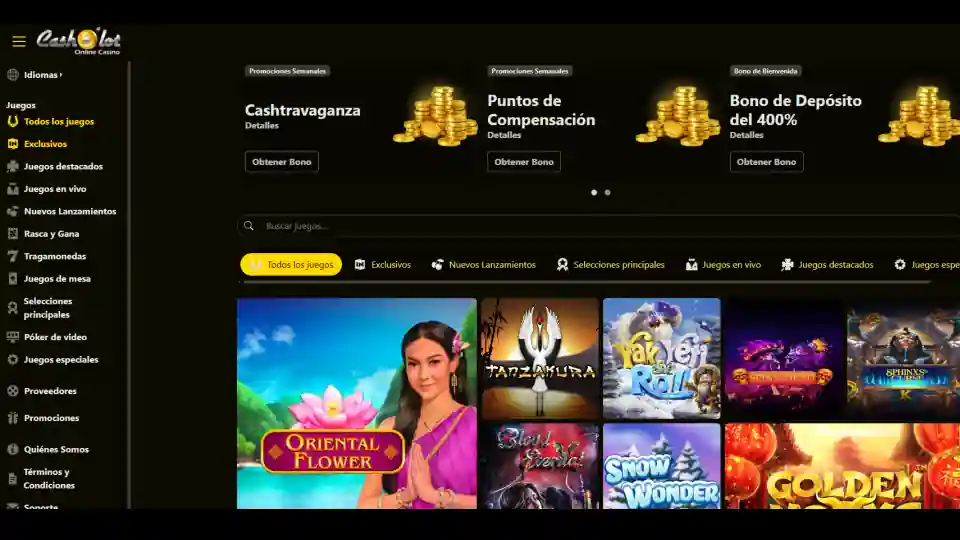Click the Póker de video icon

pos(13,337)
